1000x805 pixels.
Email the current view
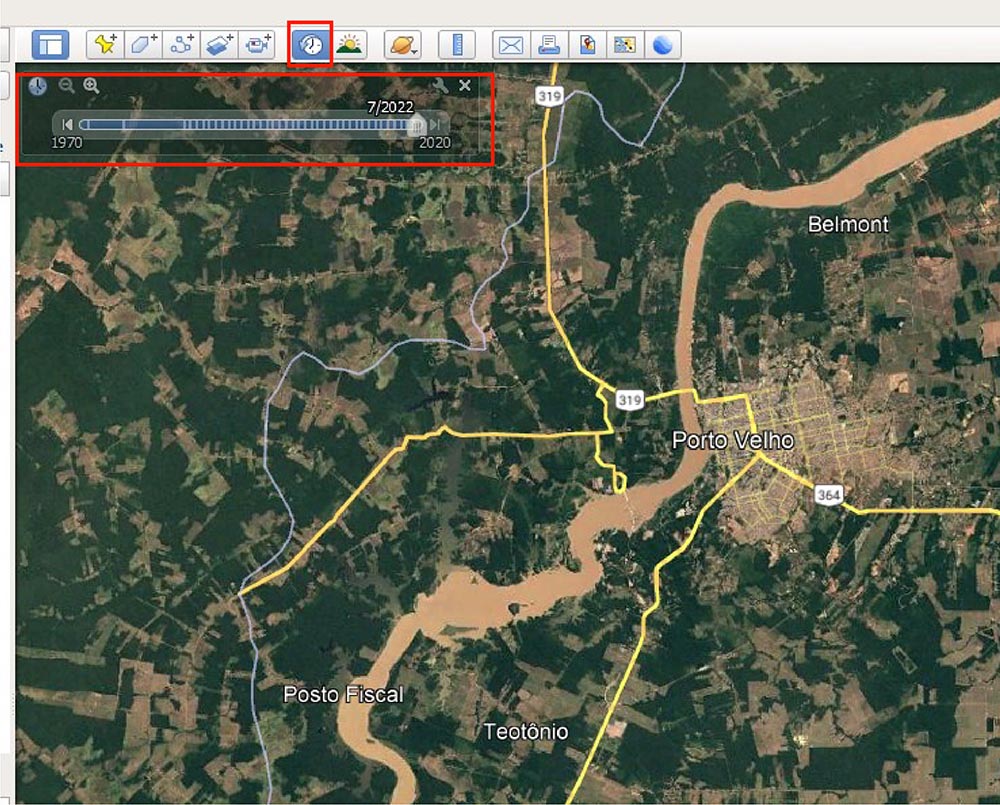tap(510, 42)
